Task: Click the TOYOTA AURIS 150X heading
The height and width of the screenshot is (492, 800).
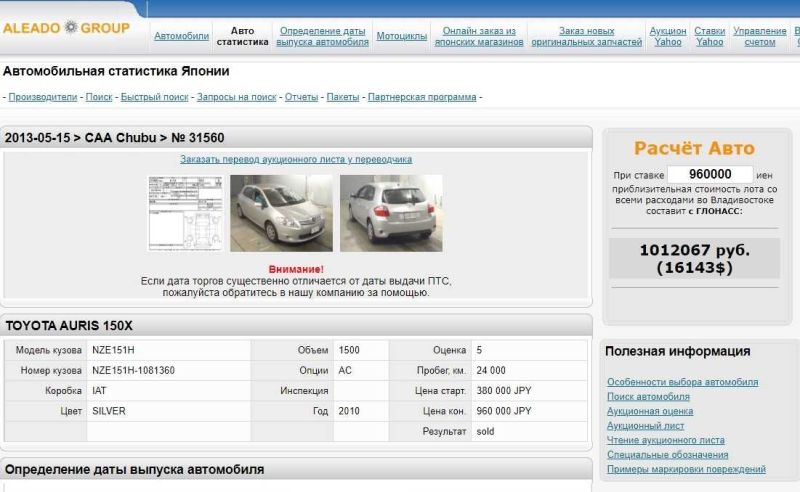Action: 69,326
